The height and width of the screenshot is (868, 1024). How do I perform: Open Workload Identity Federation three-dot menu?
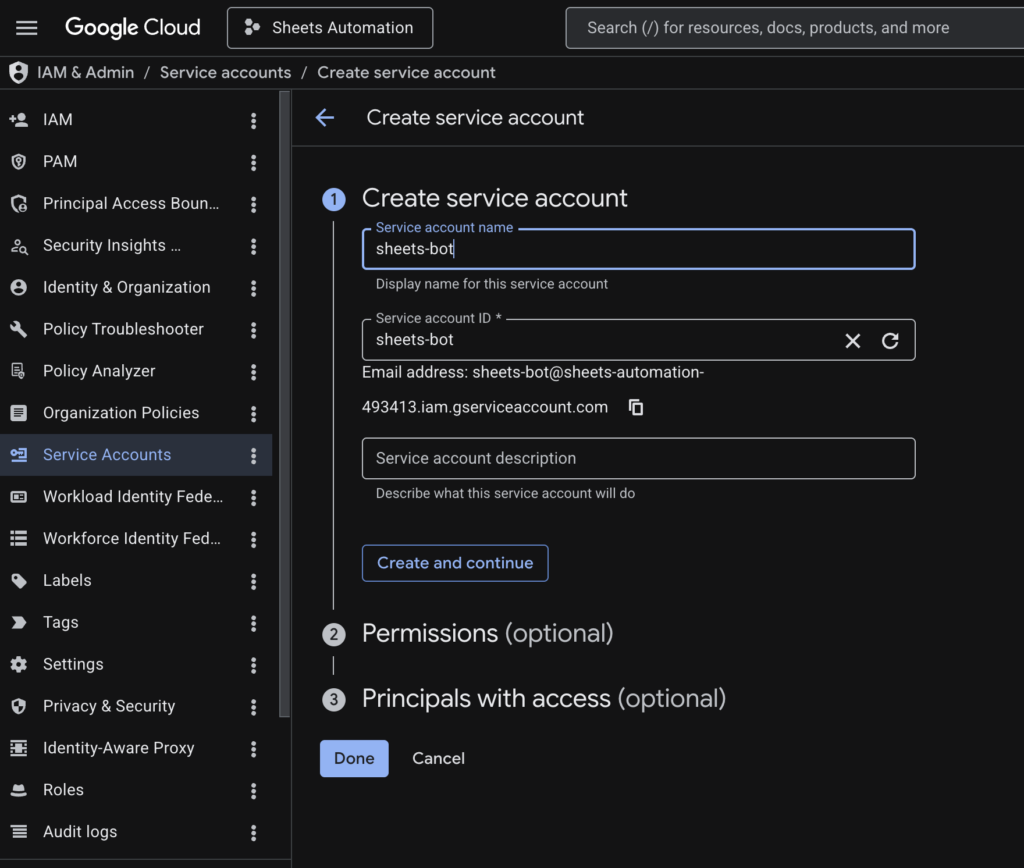click(253, 497)
